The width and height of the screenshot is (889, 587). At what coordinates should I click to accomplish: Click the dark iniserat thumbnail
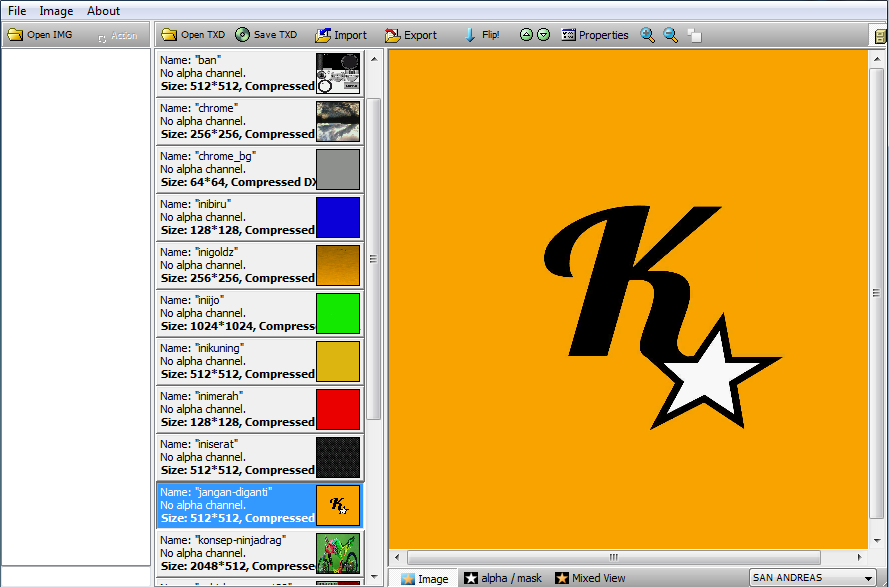(338, 457)
